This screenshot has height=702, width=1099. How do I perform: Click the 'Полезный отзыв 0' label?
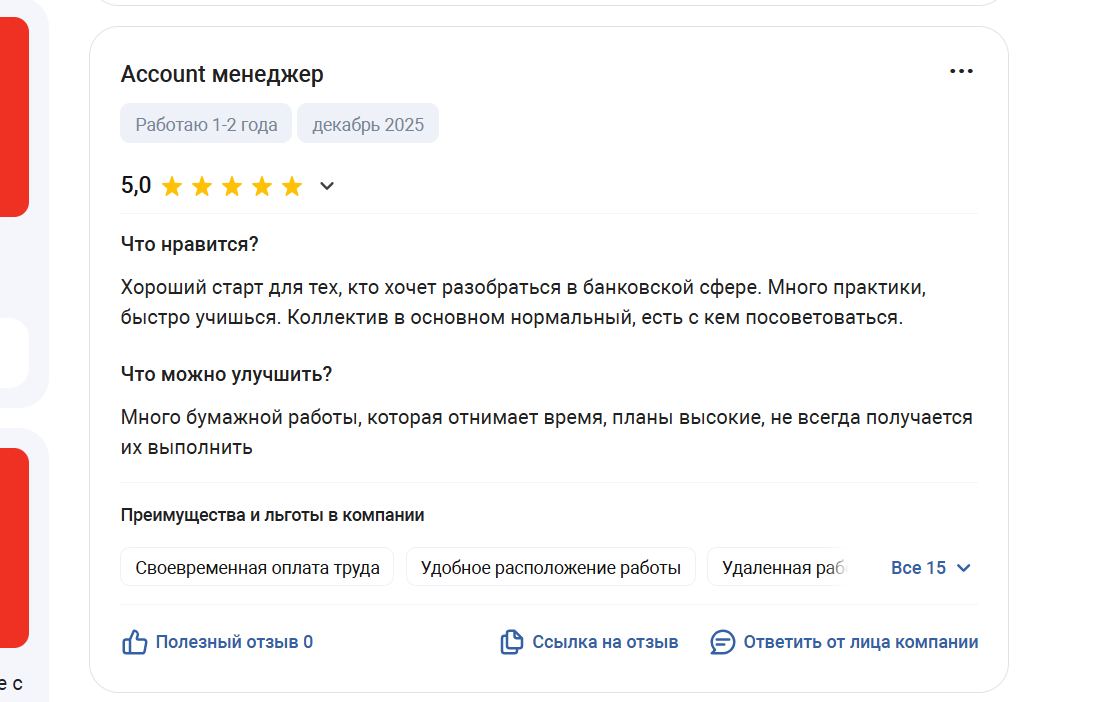coord(234,642)
